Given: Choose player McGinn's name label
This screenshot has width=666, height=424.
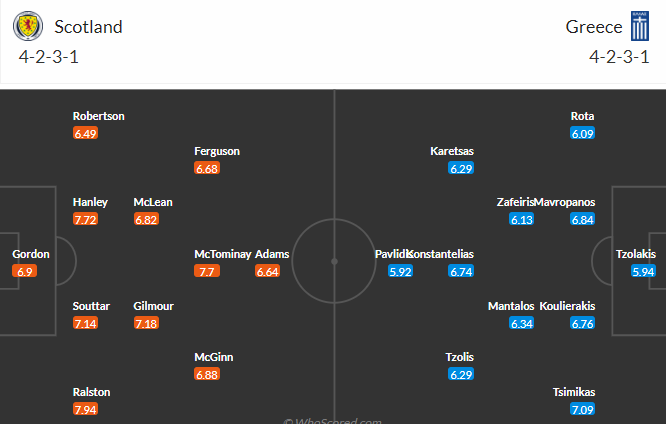Looking at the screenshot, I should point(214,357).
